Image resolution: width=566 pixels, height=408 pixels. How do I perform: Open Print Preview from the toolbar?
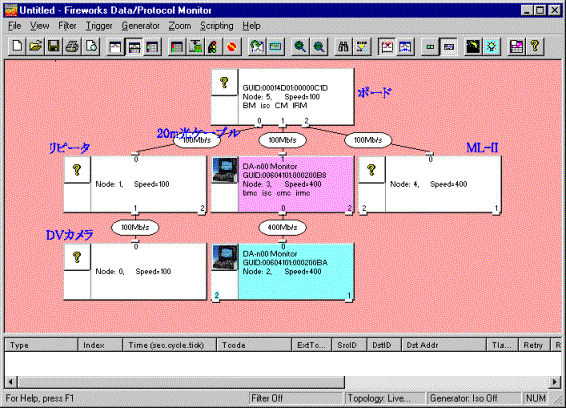tap(91, 47)
